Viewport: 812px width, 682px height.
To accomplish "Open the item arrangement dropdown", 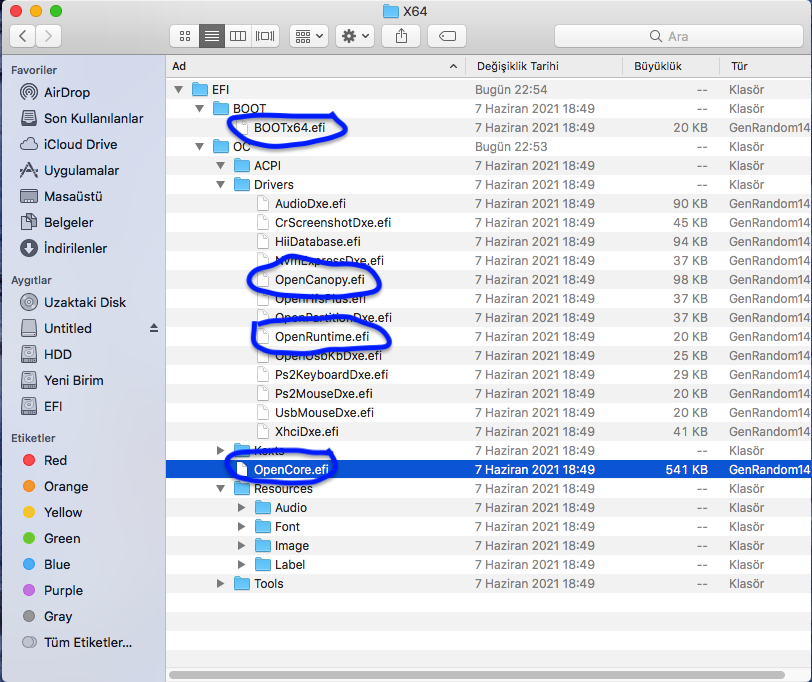I will click(308, 36).
